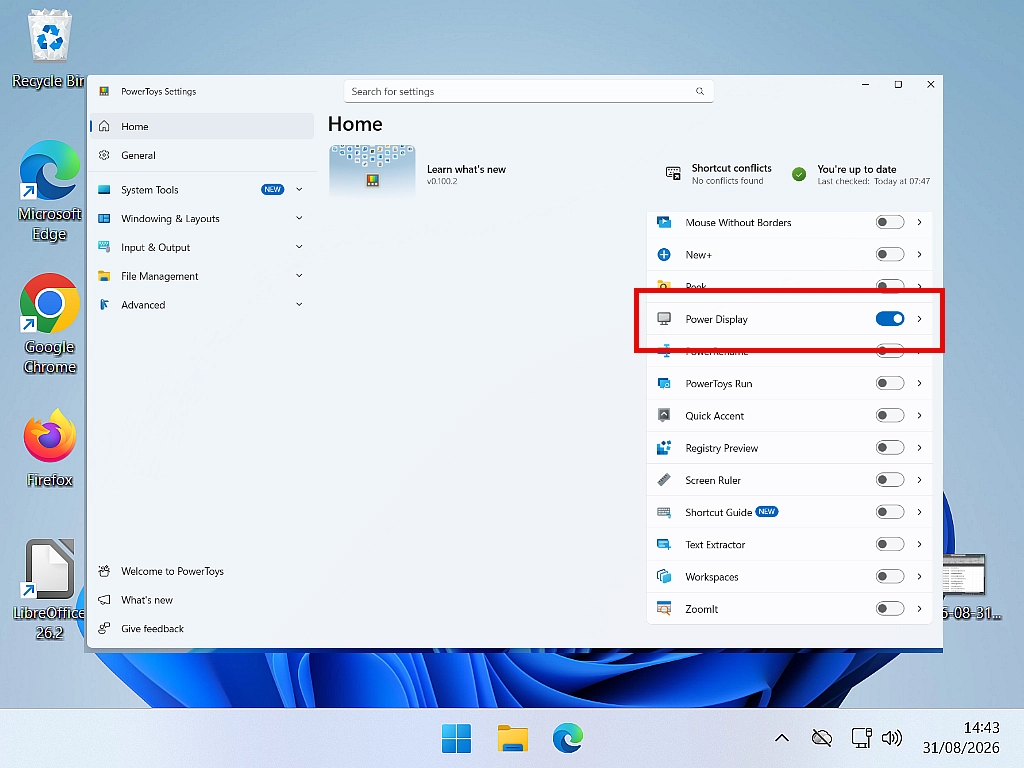Open Quick Accent settings via its chevron
1024x768 pixels.
(x=919, y=415)
